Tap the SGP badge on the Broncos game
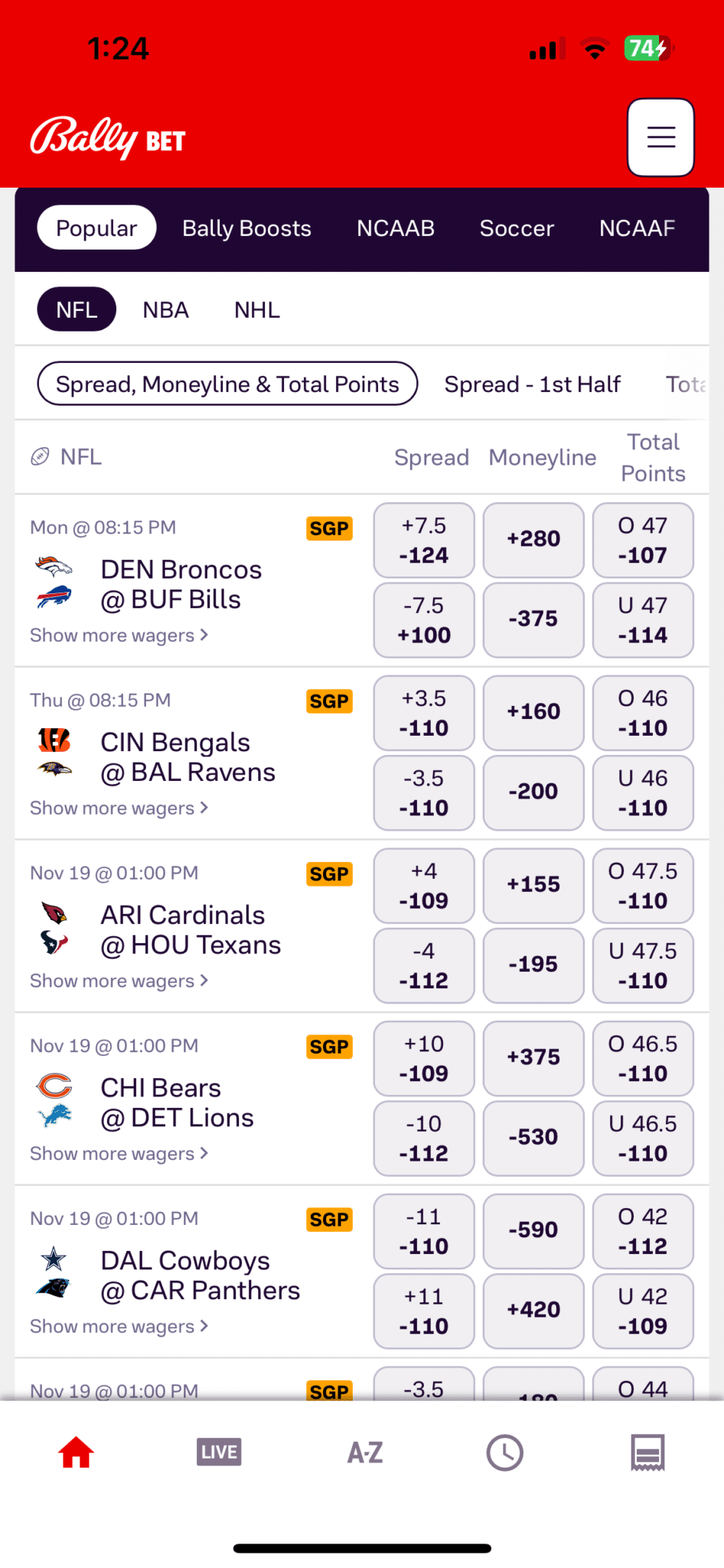724x1568 pixels. (329, 528)
